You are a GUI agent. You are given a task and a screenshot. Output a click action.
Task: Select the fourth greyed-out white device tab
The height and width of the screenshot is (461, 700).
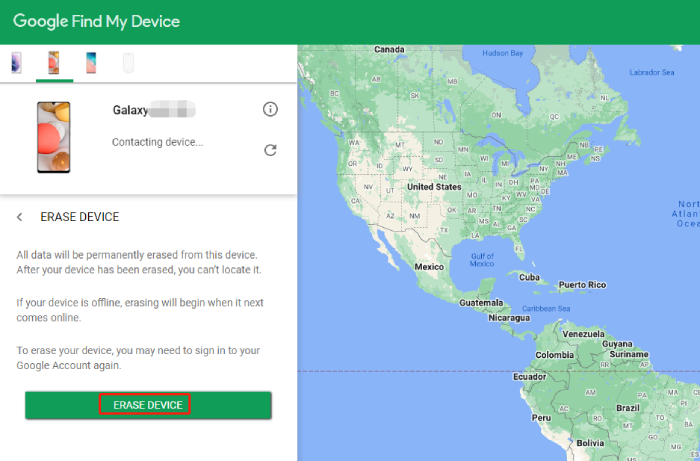click(127, 63)
